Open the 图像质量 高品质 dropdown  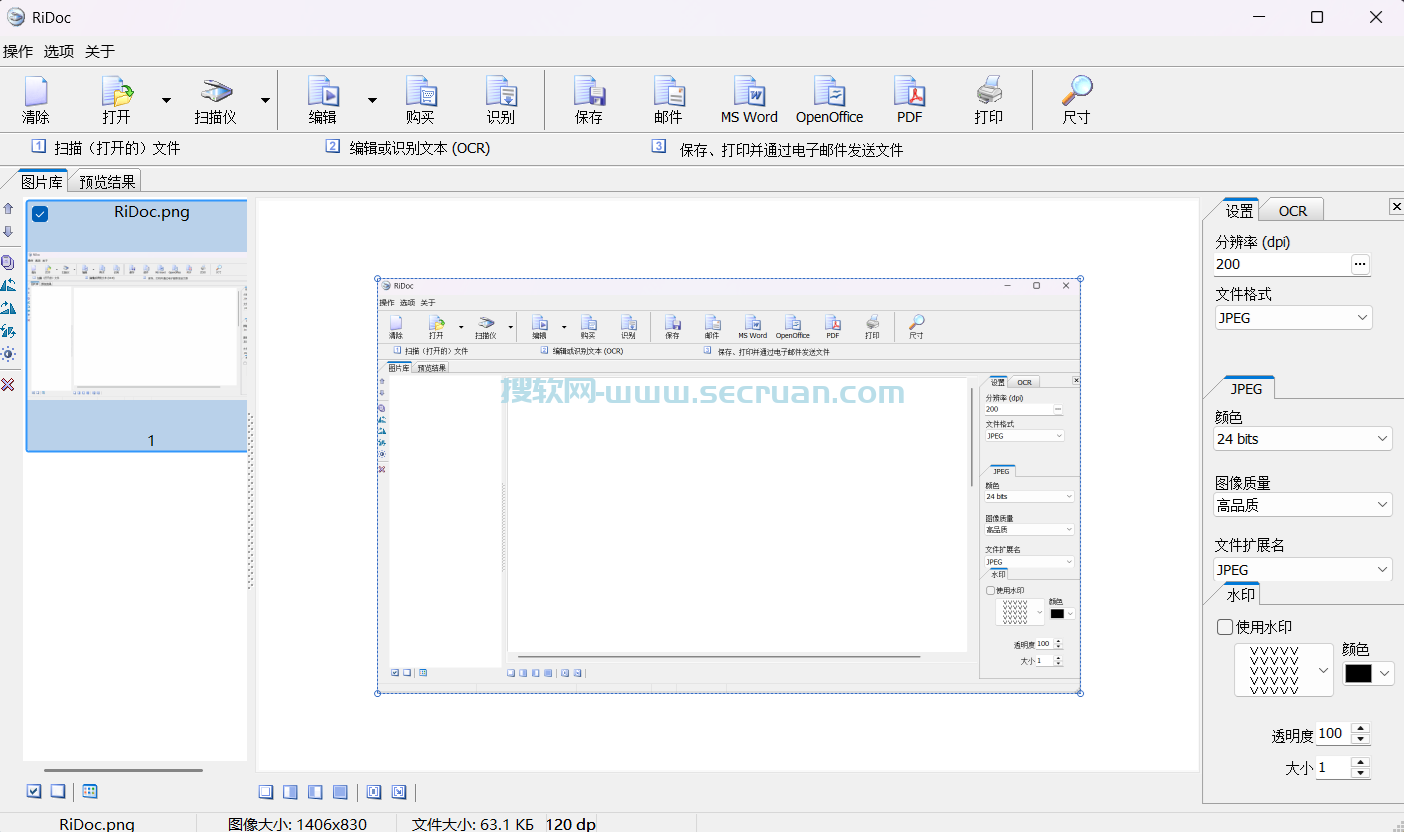1303,505
